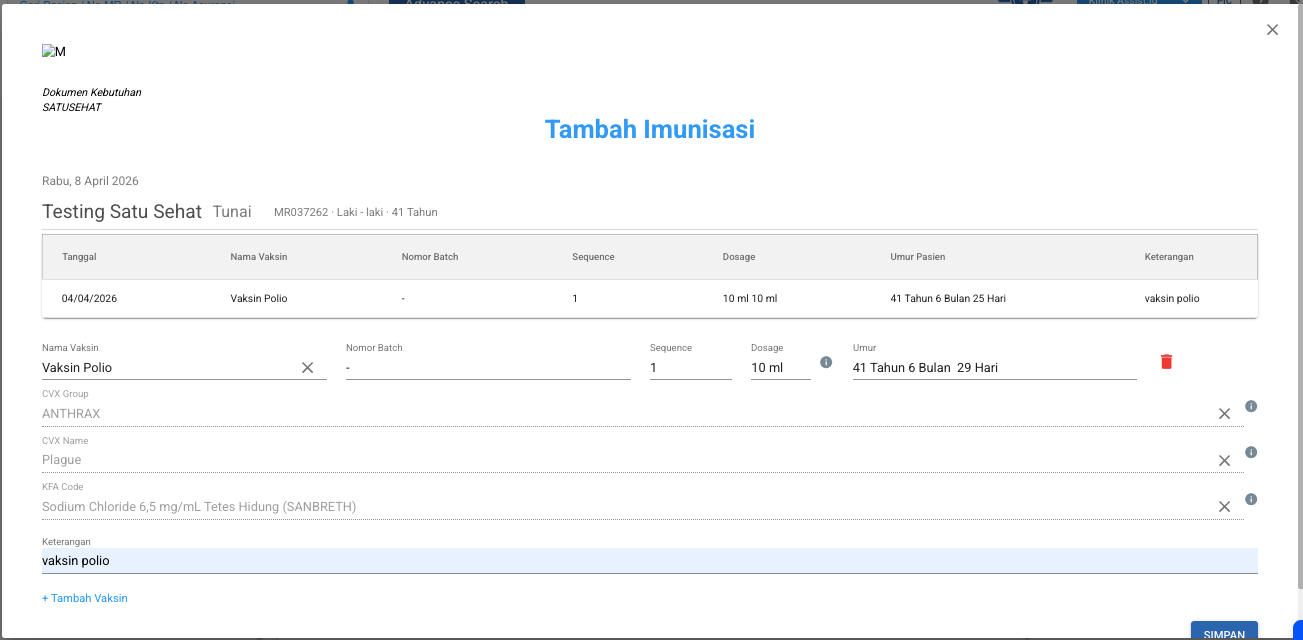
Task: Delete the vaccine entry with trash icon
Action: (x=1166, y=362)
